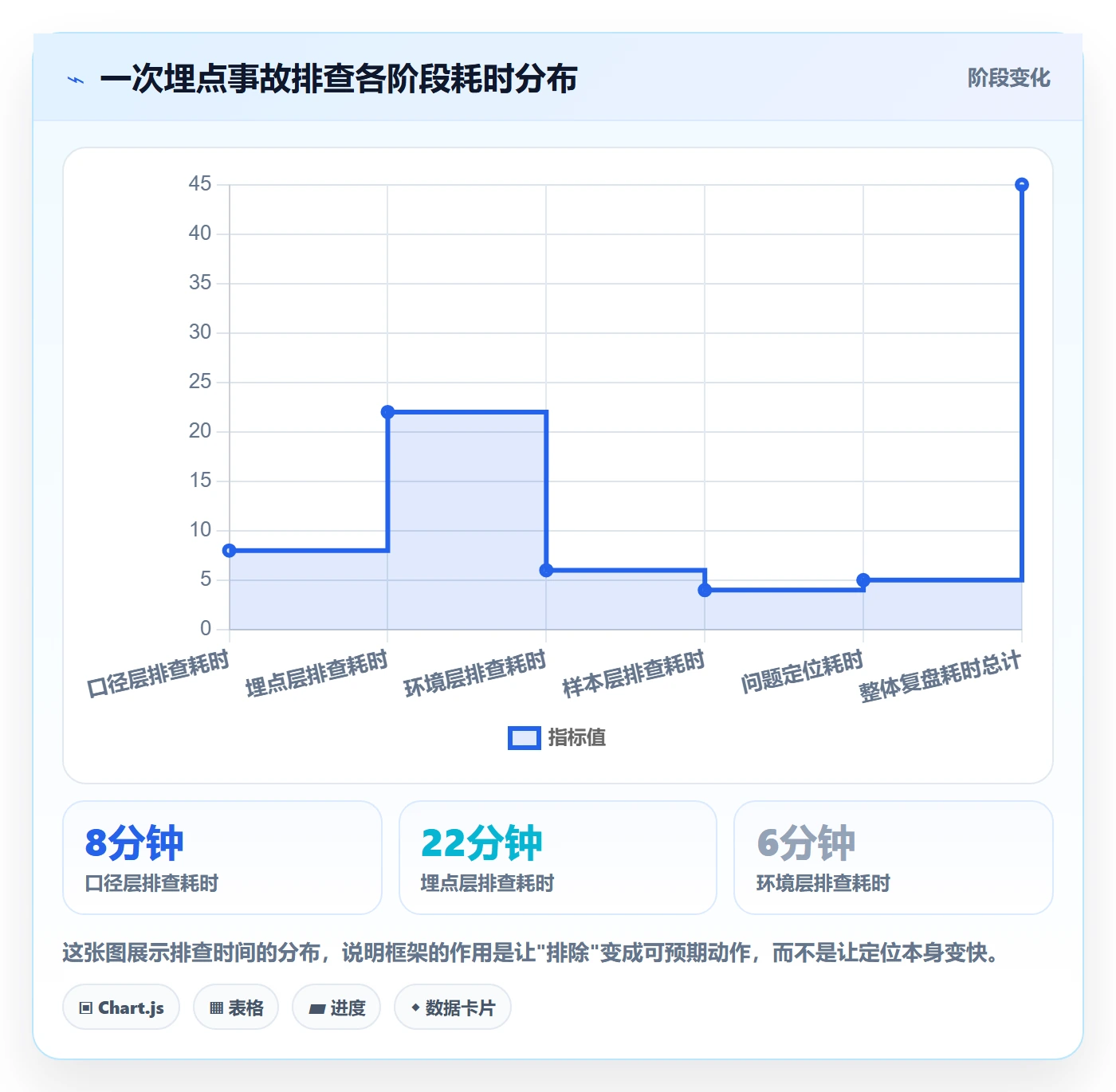This screenshot has width=1116, height=1092.
Task: Click the diamond icon in 数据卡片 tag
Action: pos(415,1008)
